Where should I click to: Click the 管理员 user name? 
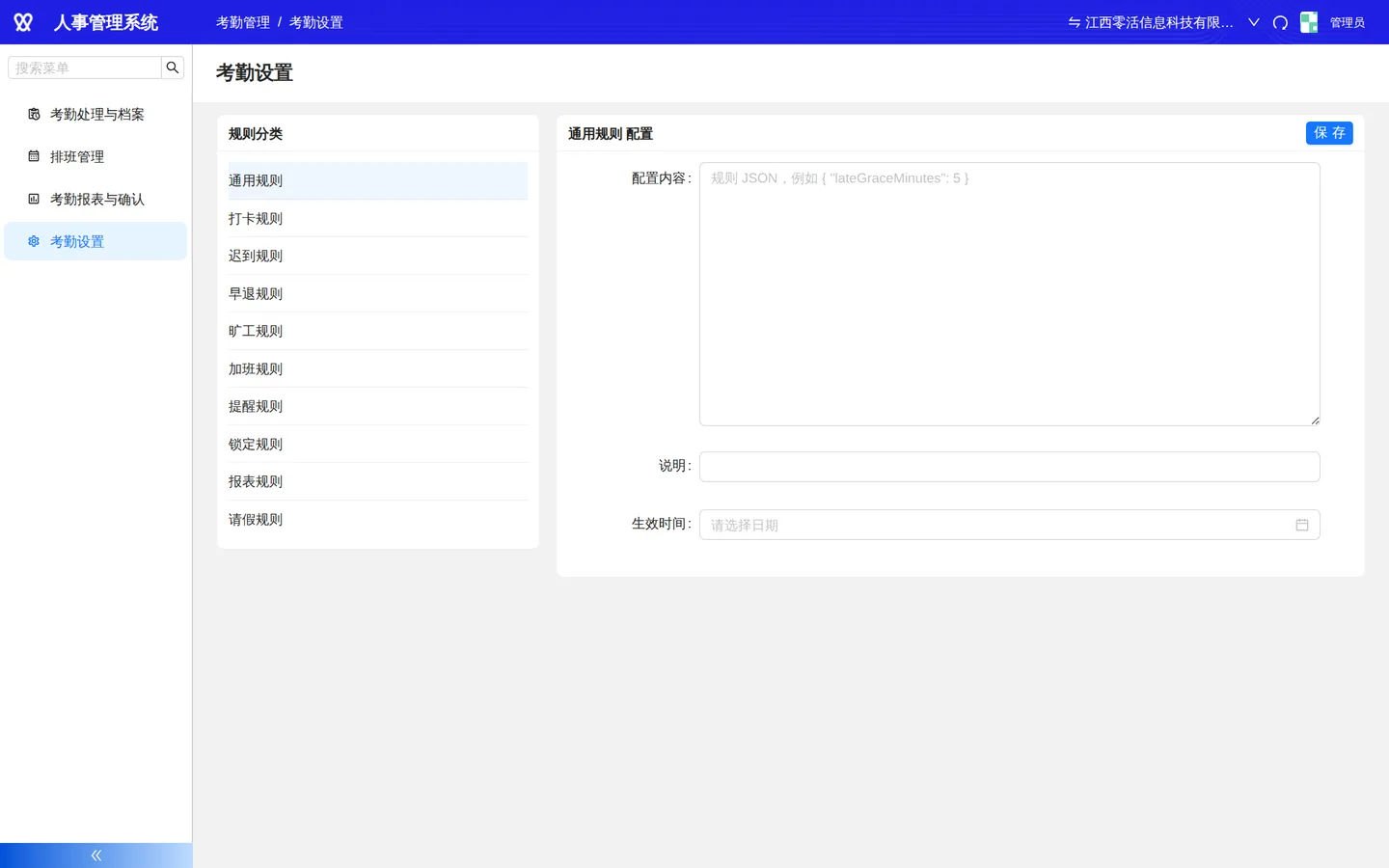pyautogui.click(x=1348, y=22)
